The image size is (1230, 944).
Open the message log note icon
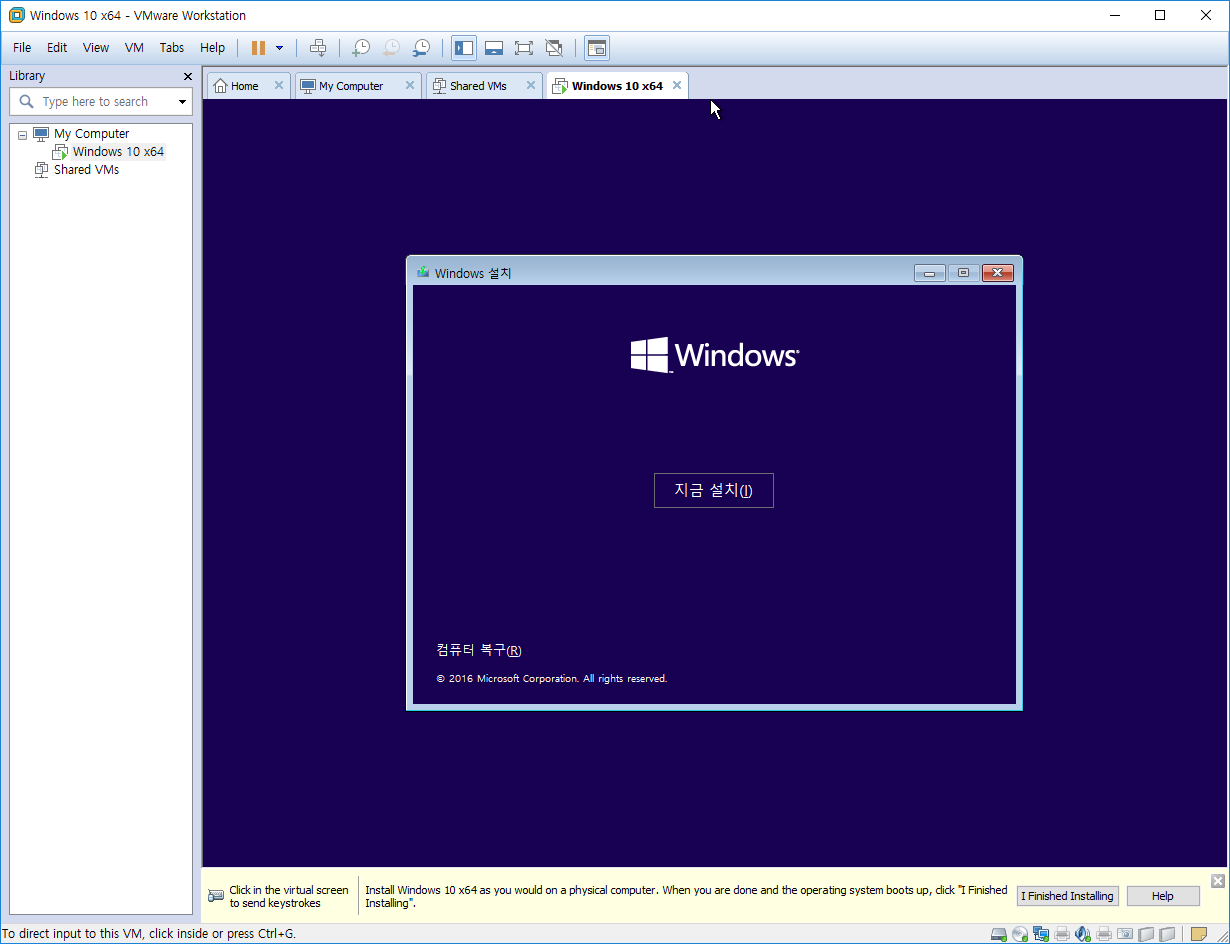1199,934
